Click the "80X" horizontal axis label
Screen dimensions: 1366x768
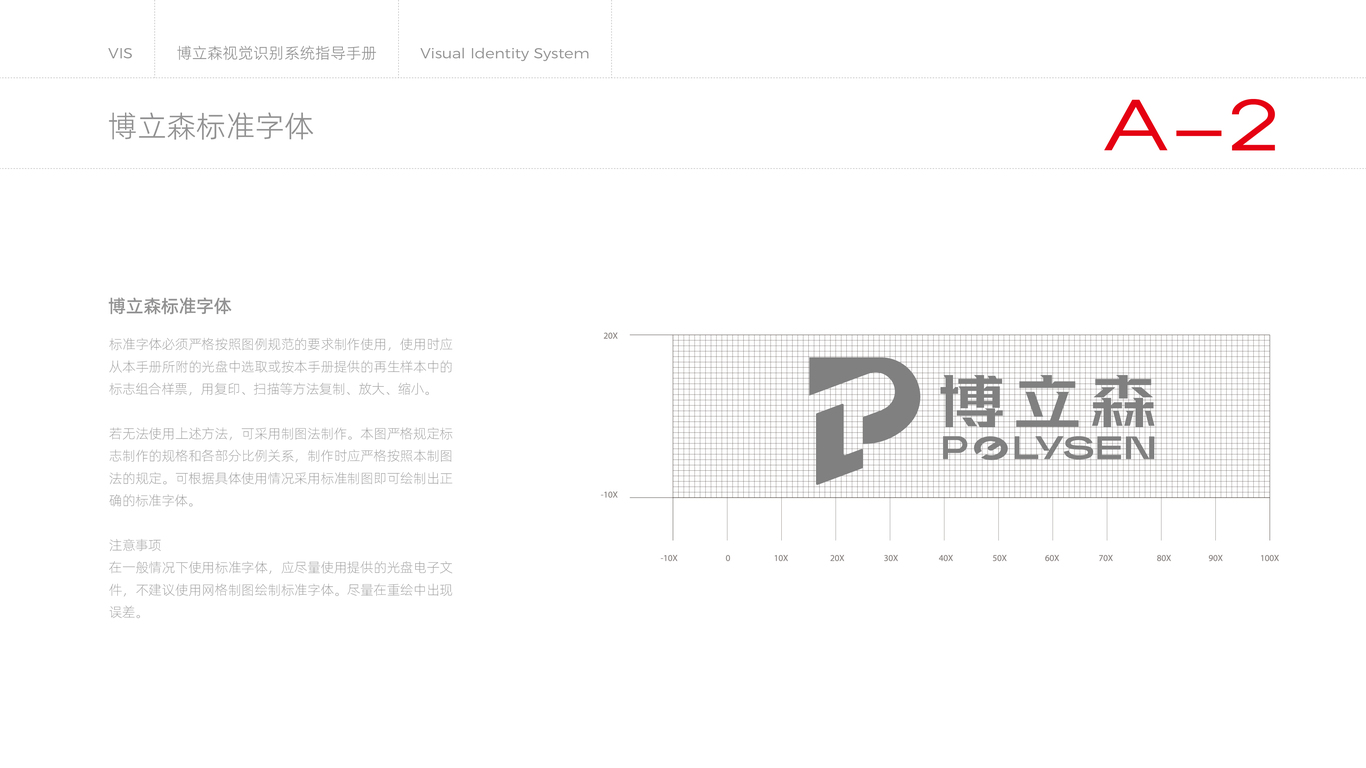(1164, 558)
